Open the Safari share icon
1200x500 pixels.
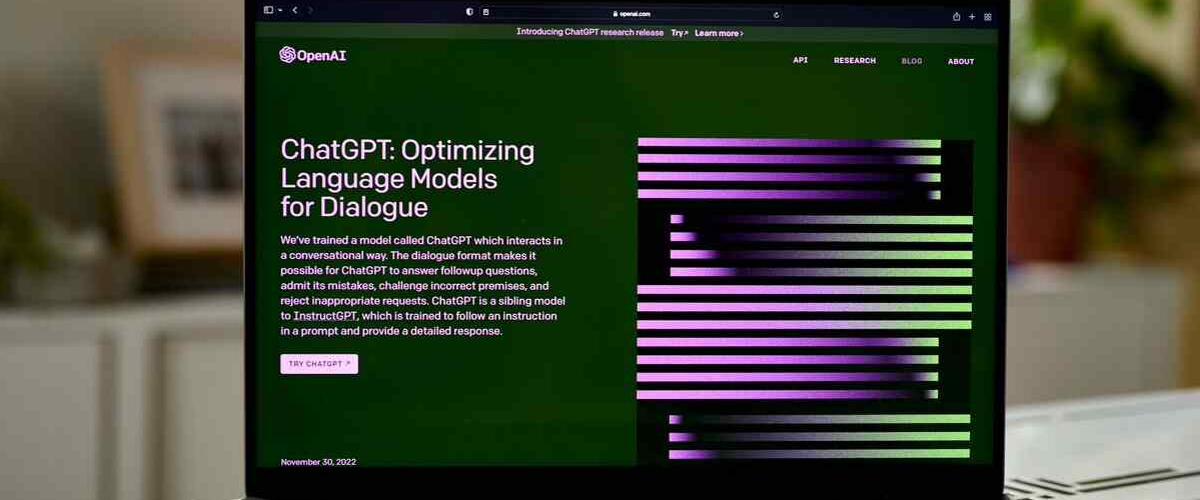(956, 16)
